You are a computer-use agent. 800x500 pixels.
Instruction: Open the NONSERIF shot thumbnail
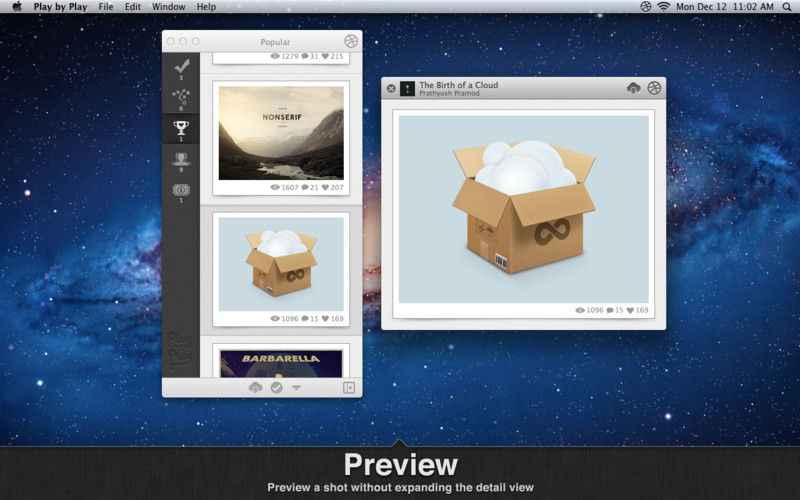[281, 133]
